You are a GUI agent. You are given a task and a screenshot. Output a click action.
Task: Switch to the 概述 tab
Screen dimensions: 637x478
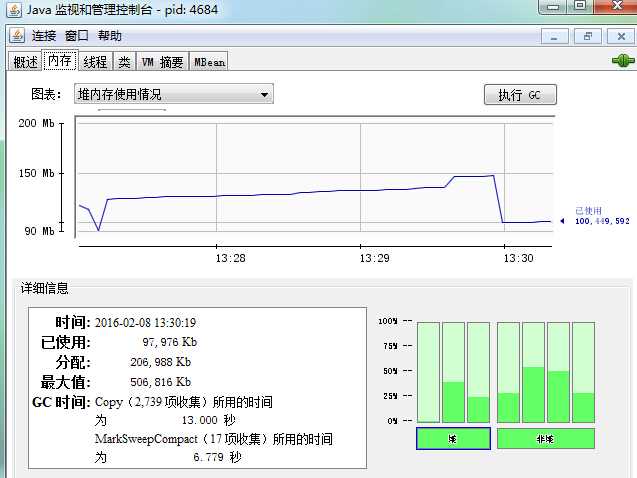pos(25,62)
